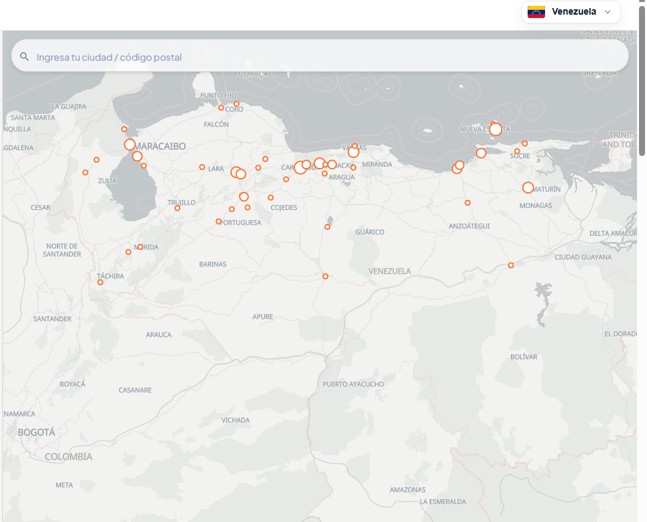Select the marker left of the Portuguesa label

[219, 222]
